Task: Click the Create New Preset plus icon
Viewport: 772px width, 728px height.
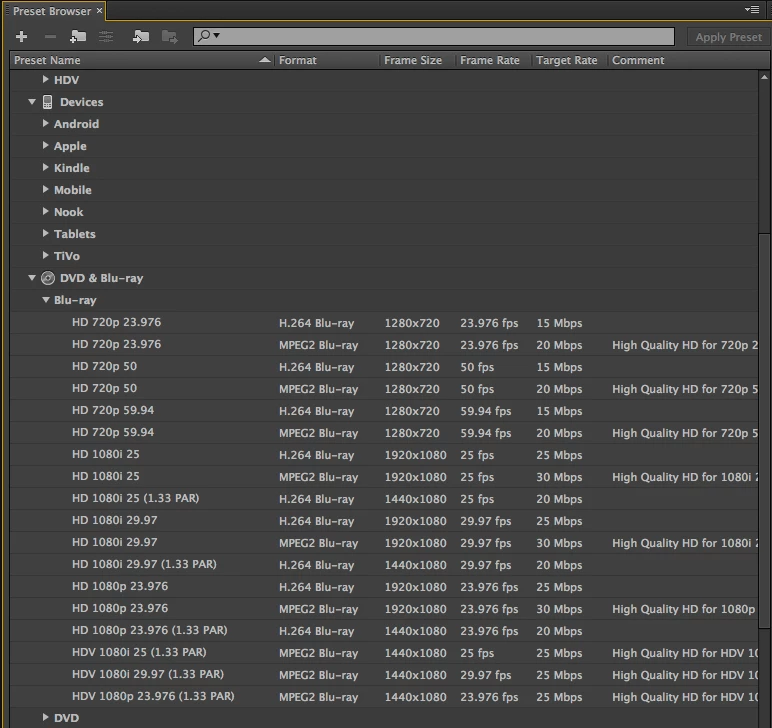Action: 21,36
